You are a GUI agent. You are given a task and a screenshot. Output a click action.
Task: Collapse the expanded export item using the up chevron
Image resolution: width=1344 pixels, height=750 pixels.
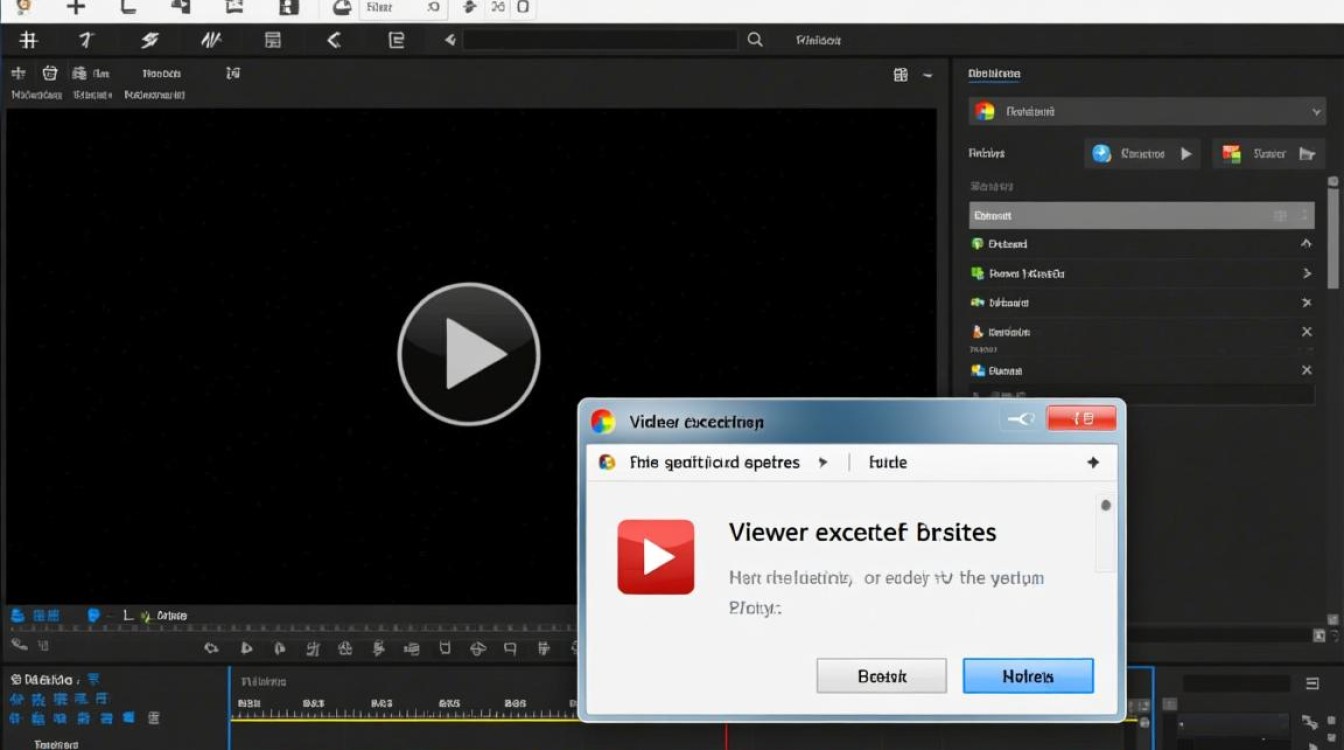click(1307, 243)
